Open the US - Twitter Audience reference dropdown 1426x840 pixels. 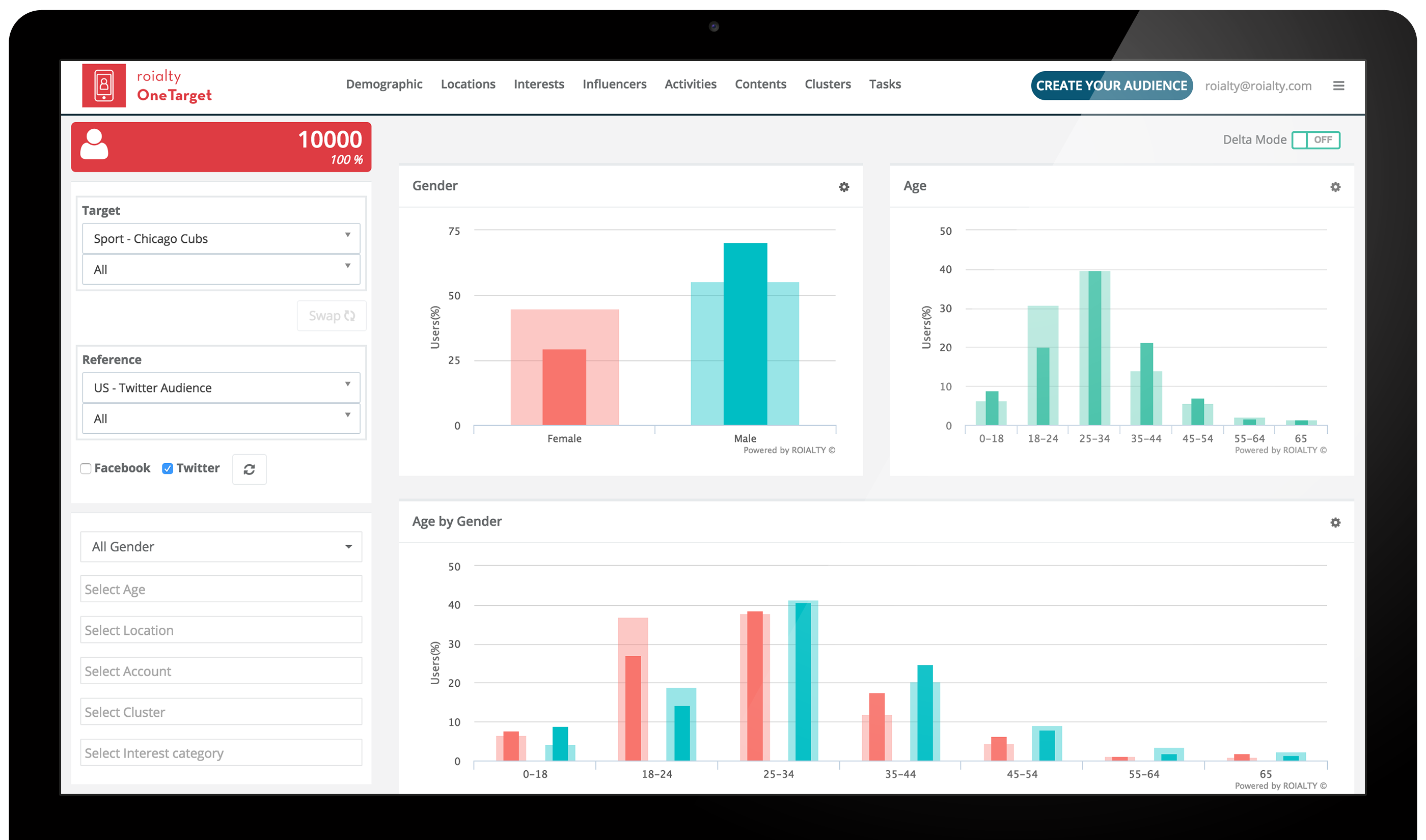click(221, 388)
